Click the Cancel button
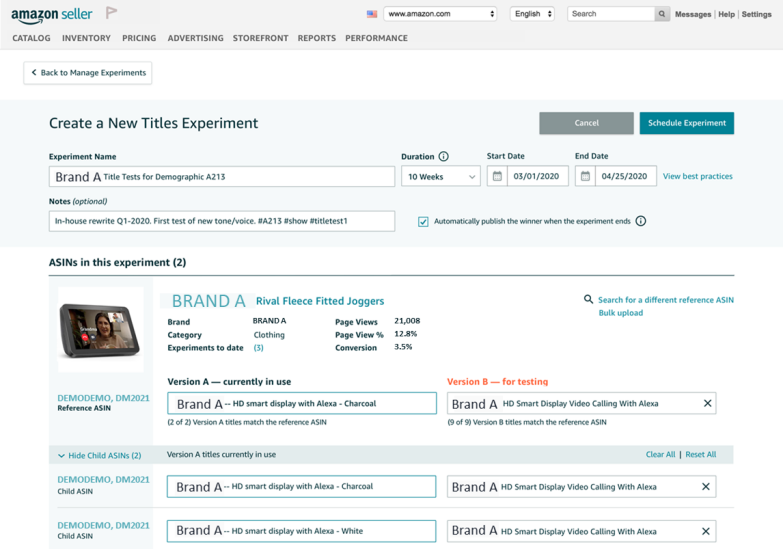This screenshot has width=783, height=549. tap(586, 123)
